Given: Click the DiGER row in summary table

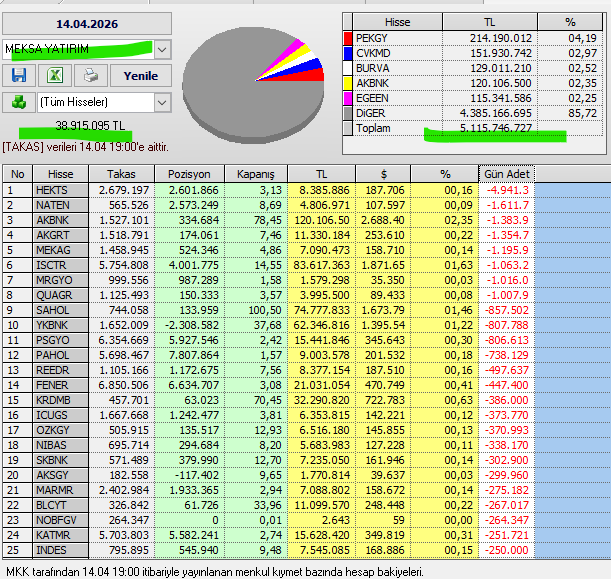Looking at the screenshot, I should click(x=473, y=113).
